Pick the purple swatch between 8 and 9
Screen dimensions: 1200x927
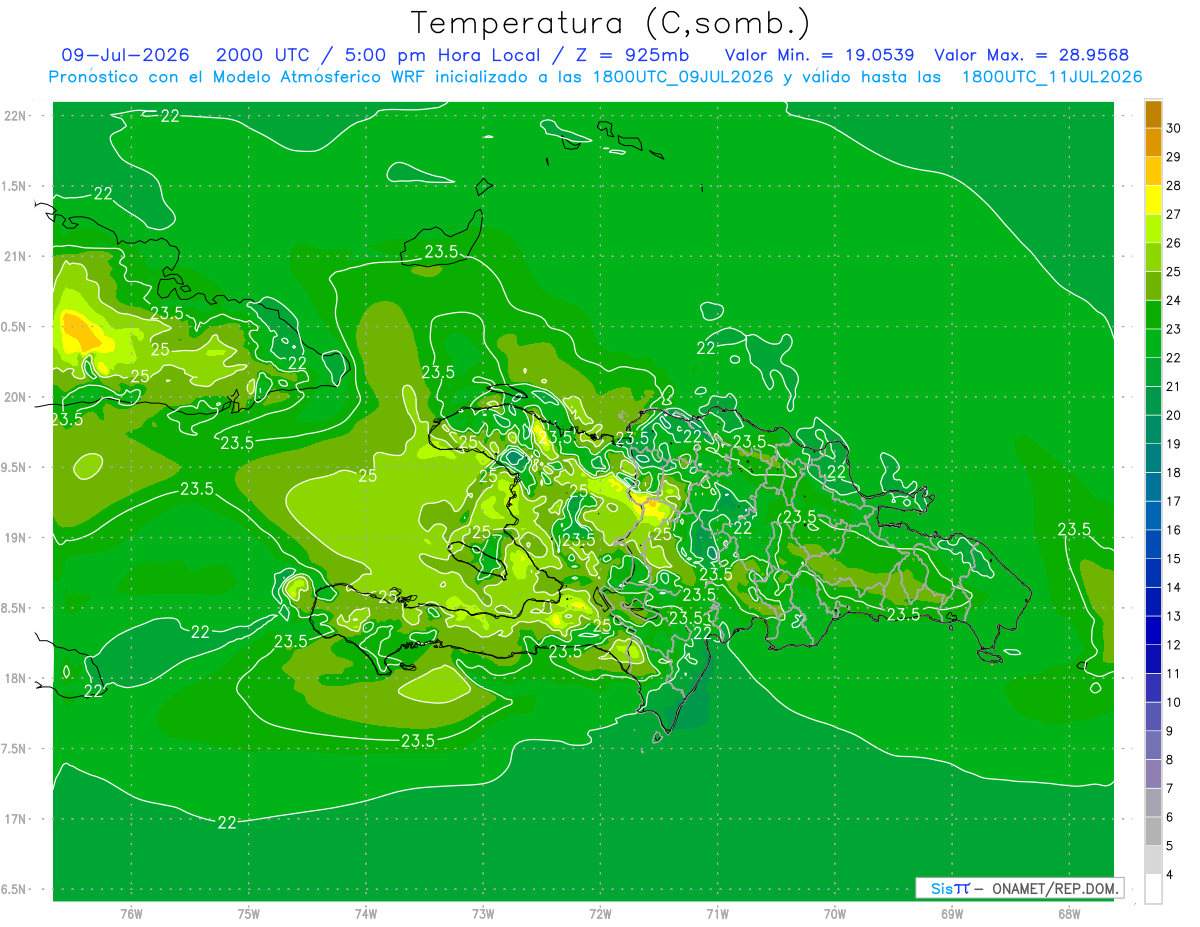coord(1153,745)
